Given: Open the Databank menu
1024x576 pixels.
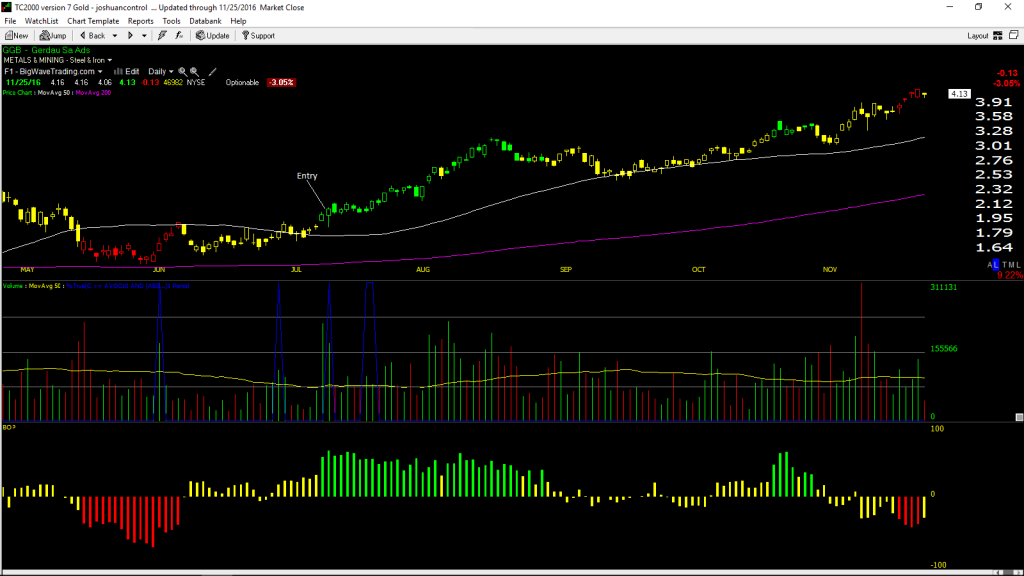Looking at the screenshot, I should tap(205, 21).
